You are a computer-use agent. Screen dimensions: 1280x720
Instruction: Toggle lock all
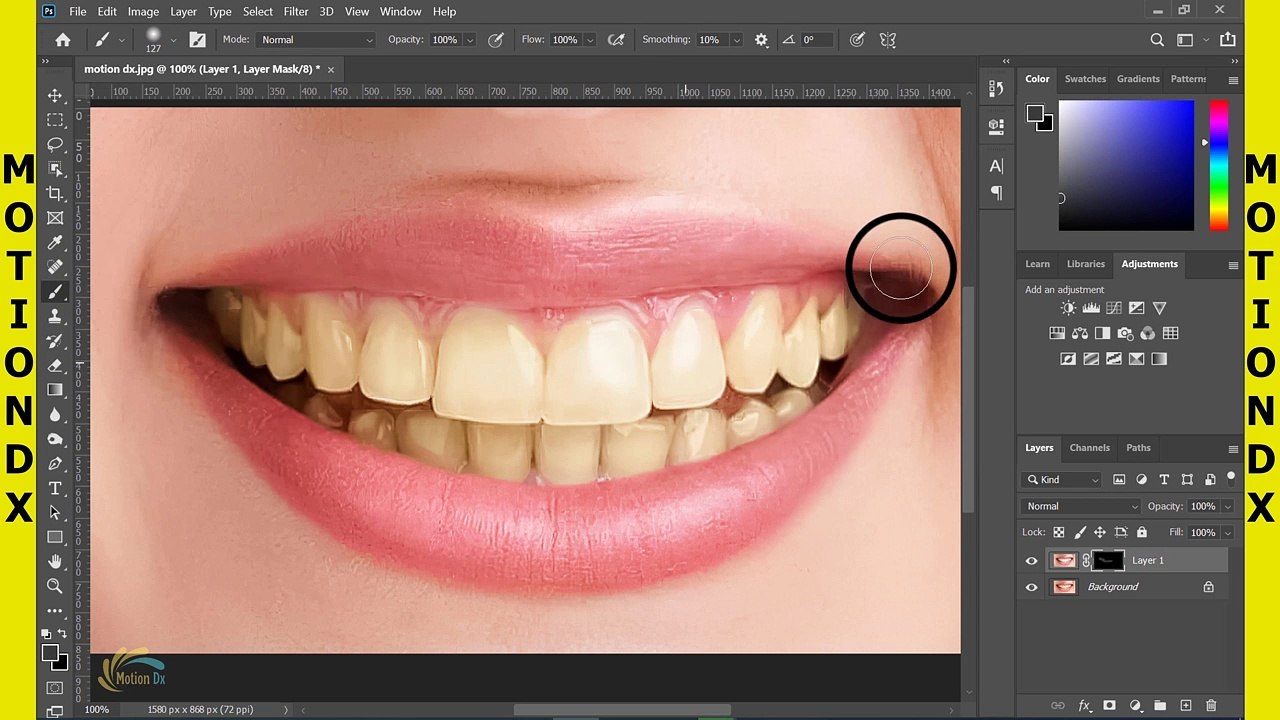(1142, 533)
